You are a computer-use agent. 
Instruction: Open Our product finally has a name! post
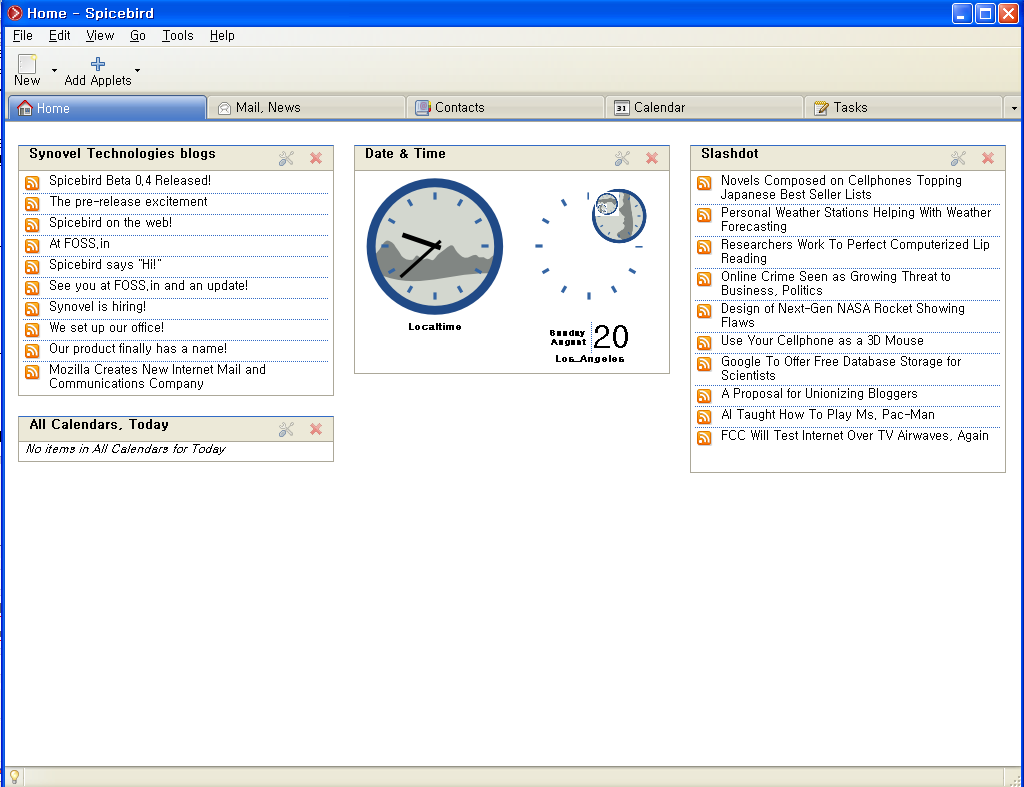coord(138,349)
